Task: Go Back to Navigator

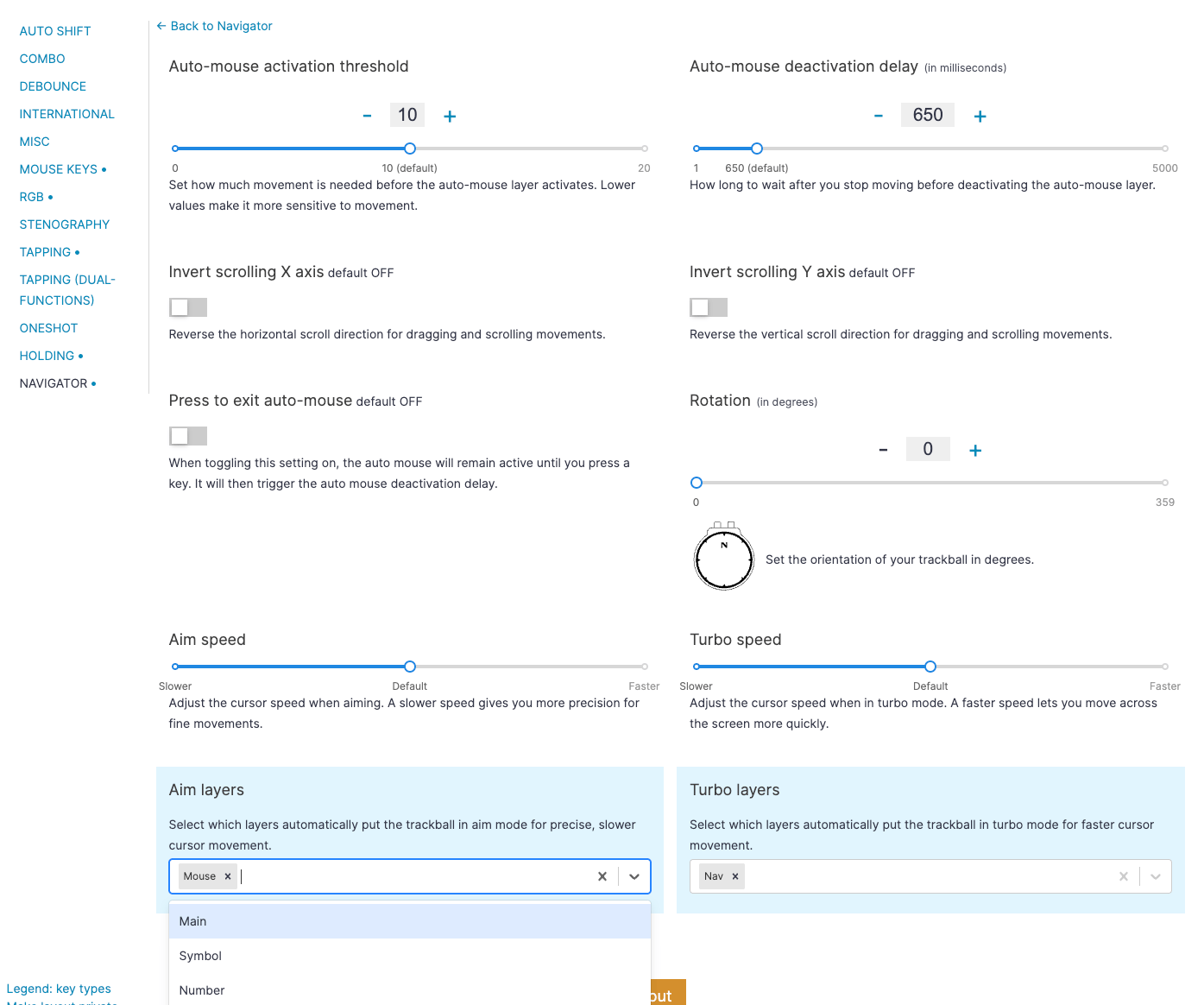Action: pyautogui.click(x=214, y=26)
